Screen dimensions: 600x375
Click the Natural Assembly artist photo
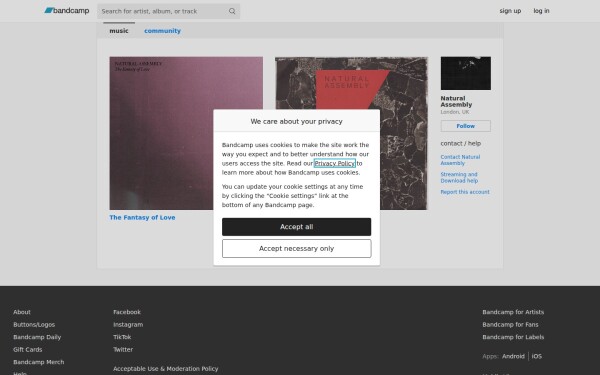[465, 73]
